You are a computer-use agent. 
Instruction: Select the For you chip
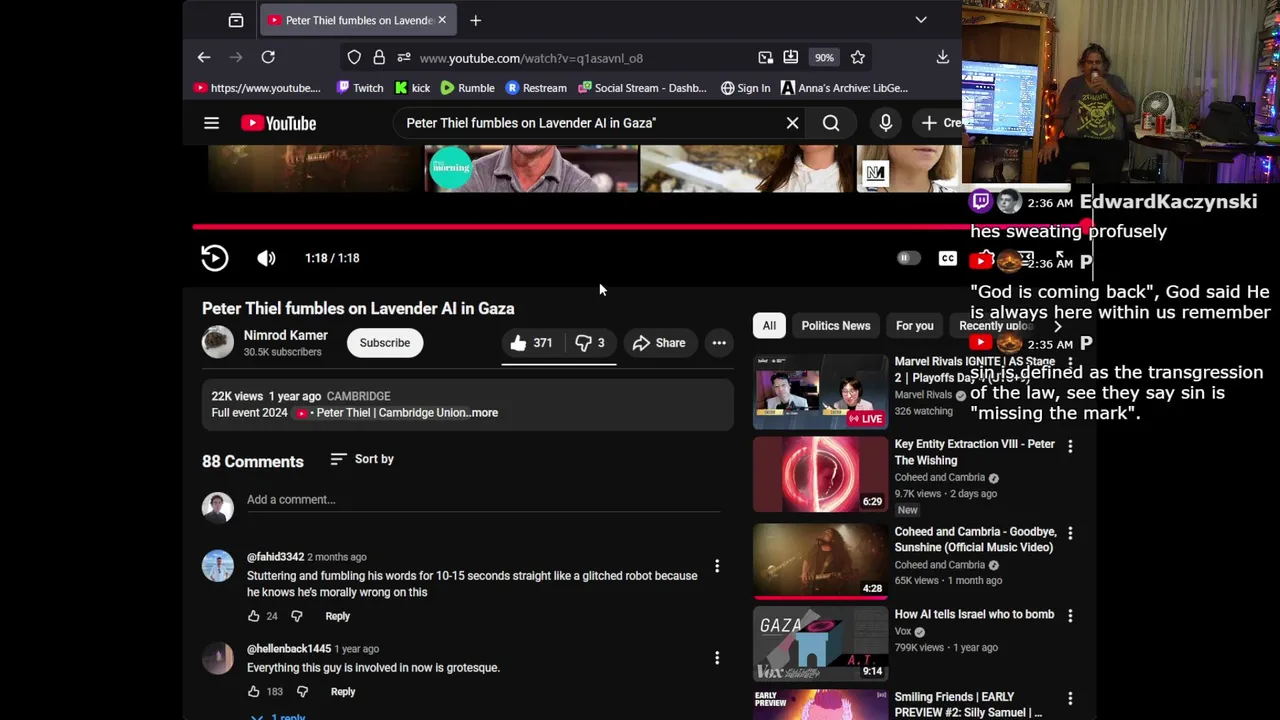tap(915, 325)
